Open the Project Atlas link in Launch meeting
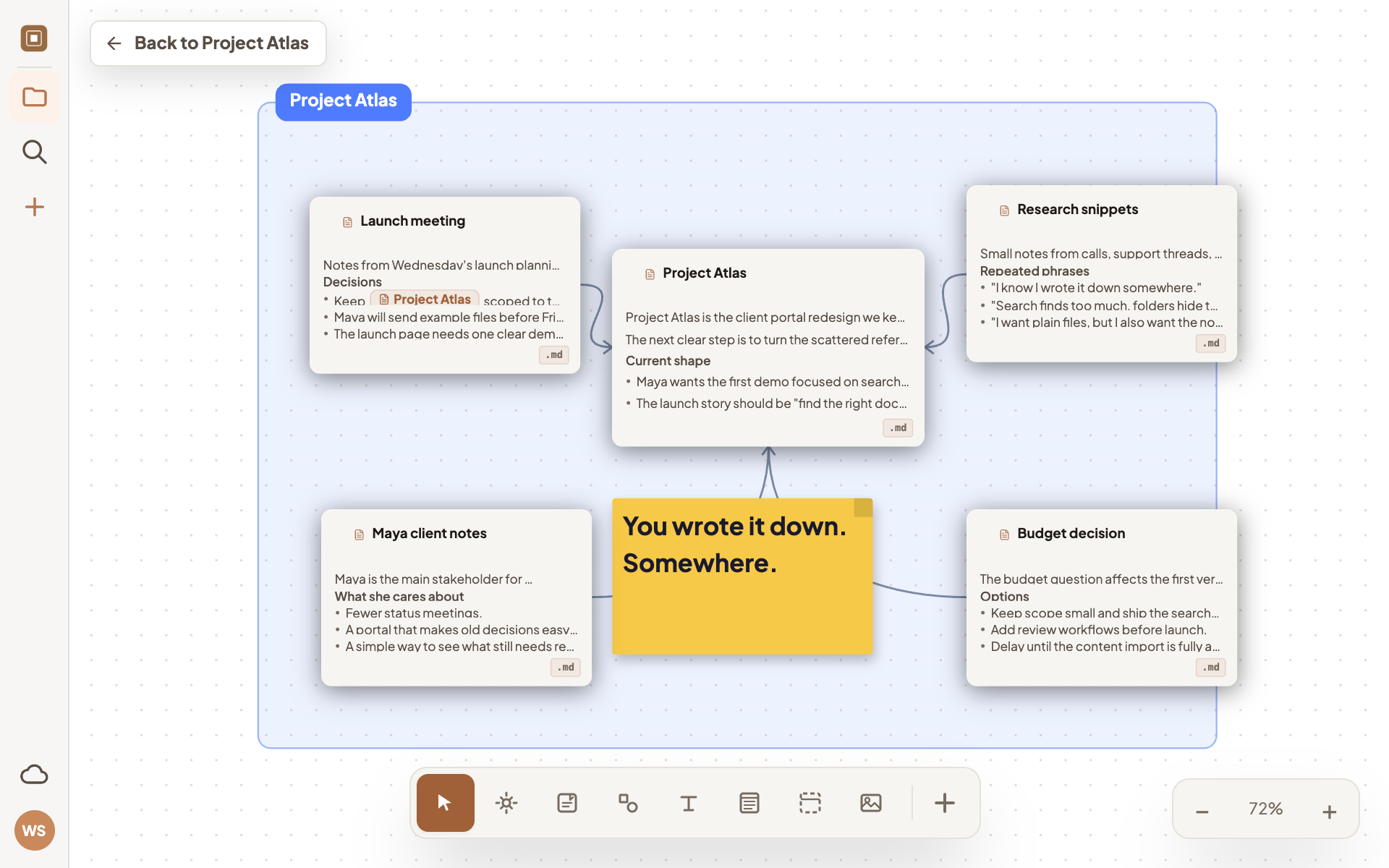 pyautogui.click(x=425, y=299)
